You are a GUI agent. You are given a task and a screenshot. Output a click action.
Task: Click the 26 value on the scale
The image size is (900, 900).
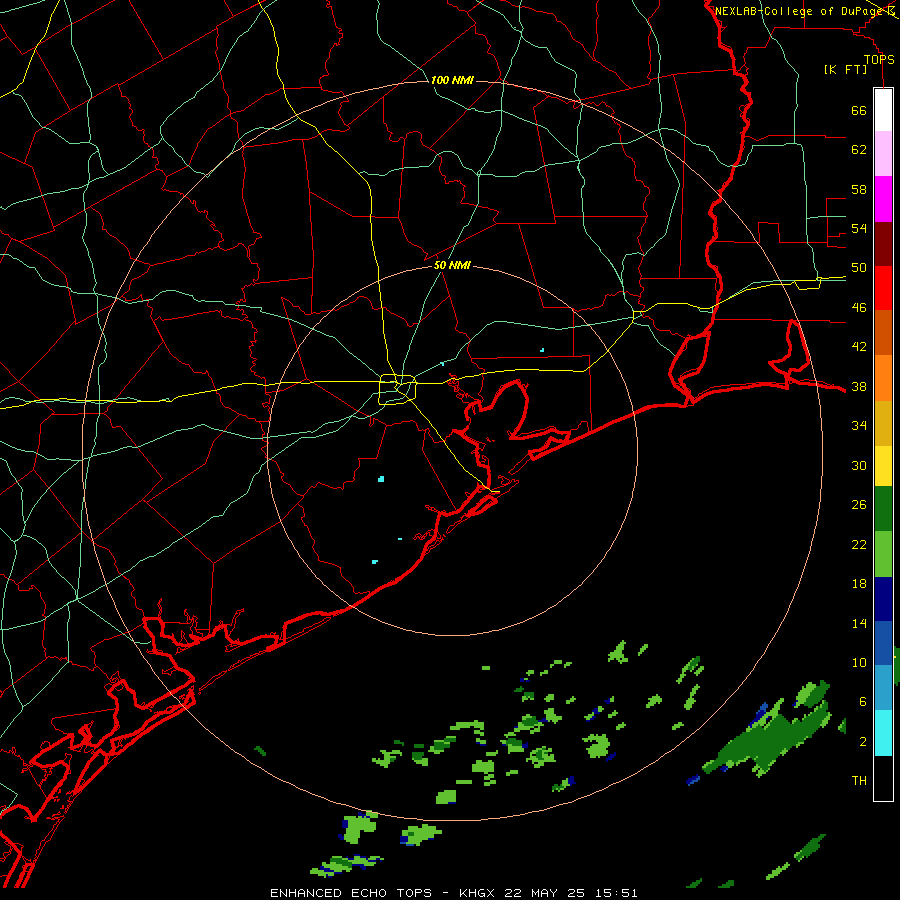click(x=859, y=505)
